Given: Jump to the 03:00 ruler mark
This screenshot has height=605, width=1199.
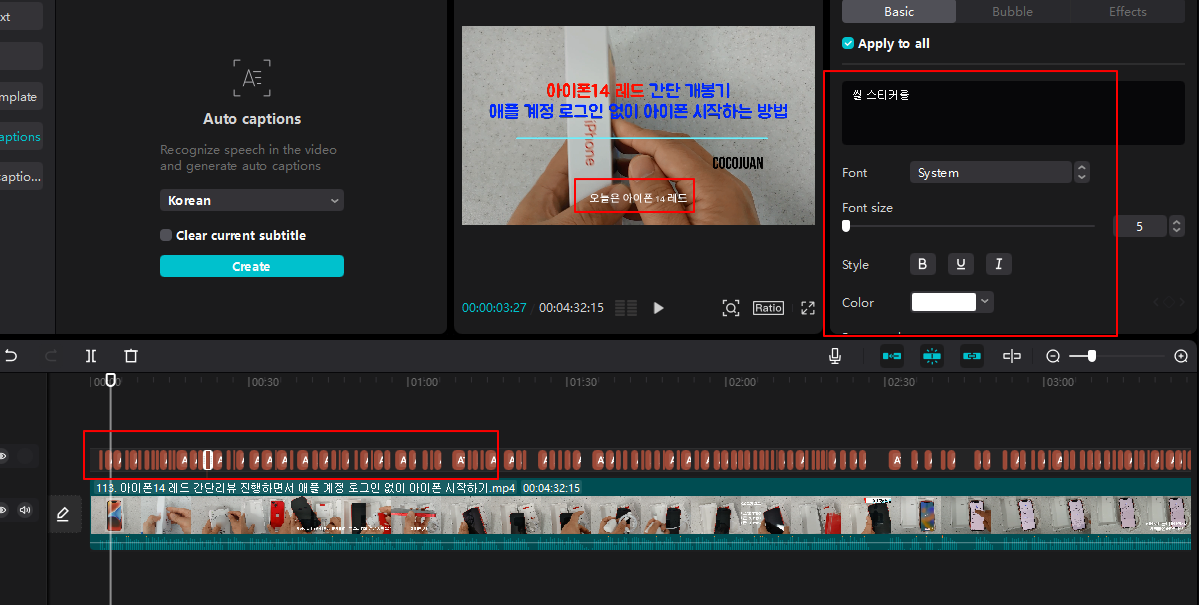Looking at the screenshot, I should click(1059, 382).
